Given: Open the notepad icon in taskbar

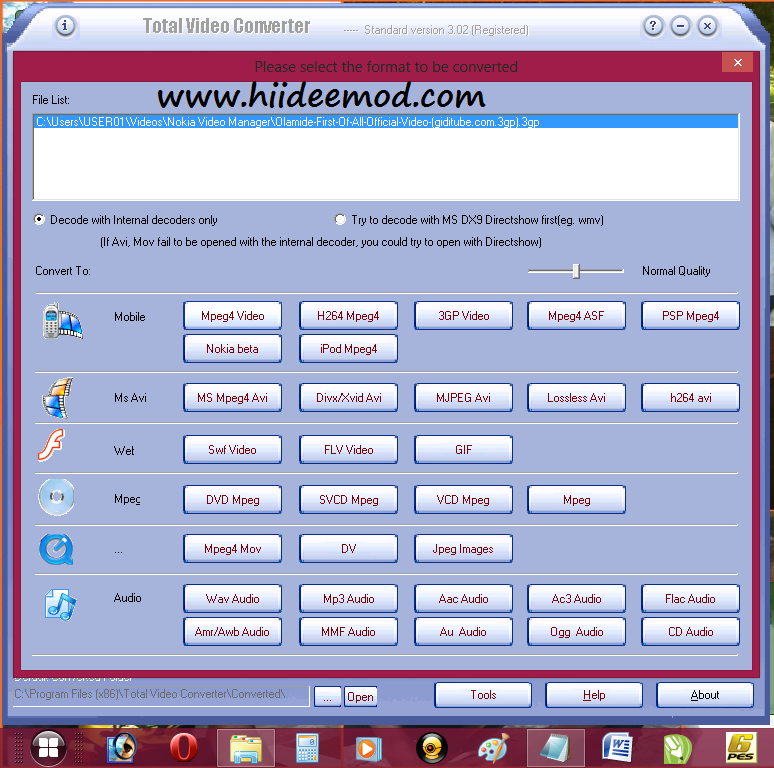Looking at the screenshot, I should (x=556, y=748).
